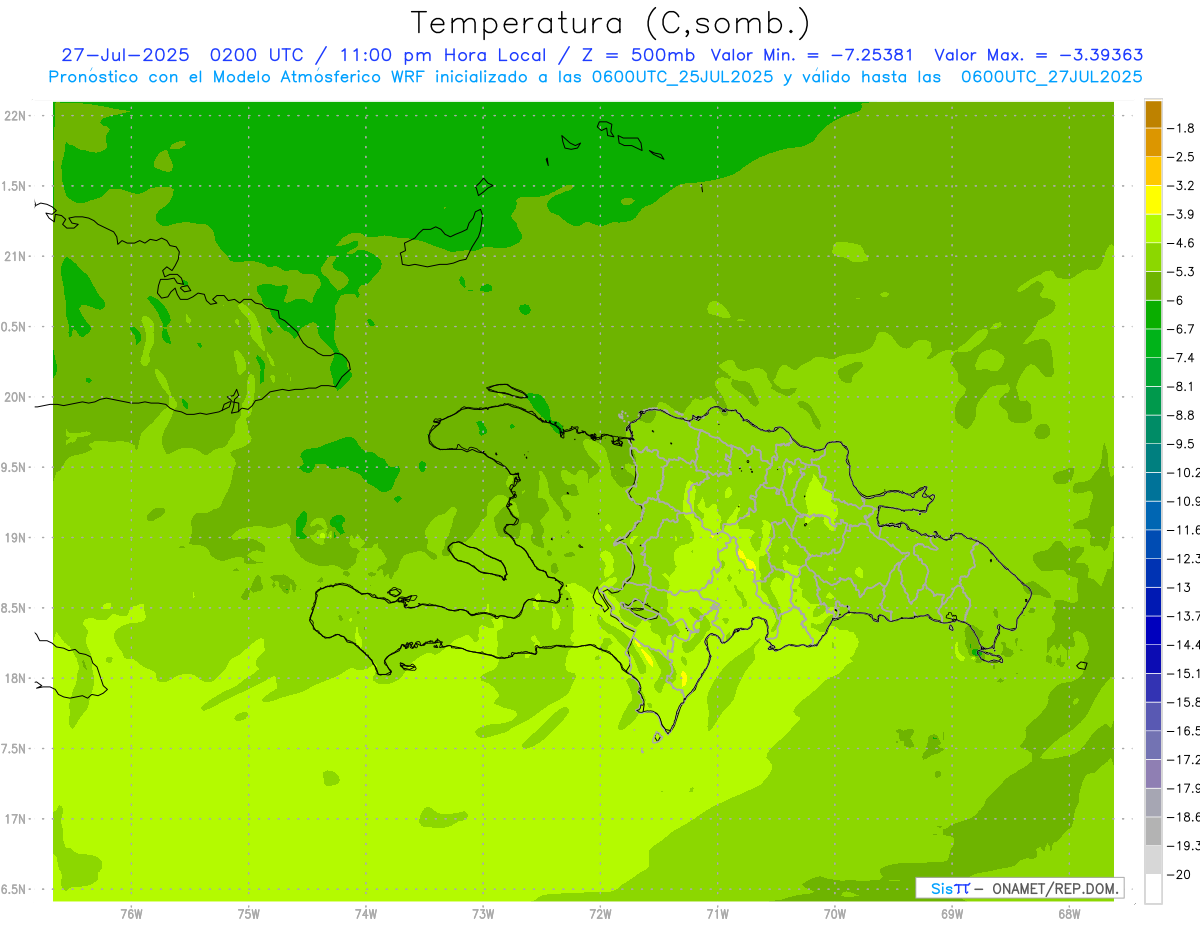Click the '69W' longitude label
The width and height of the screenshot is (1200, 927).
(952, 914)
